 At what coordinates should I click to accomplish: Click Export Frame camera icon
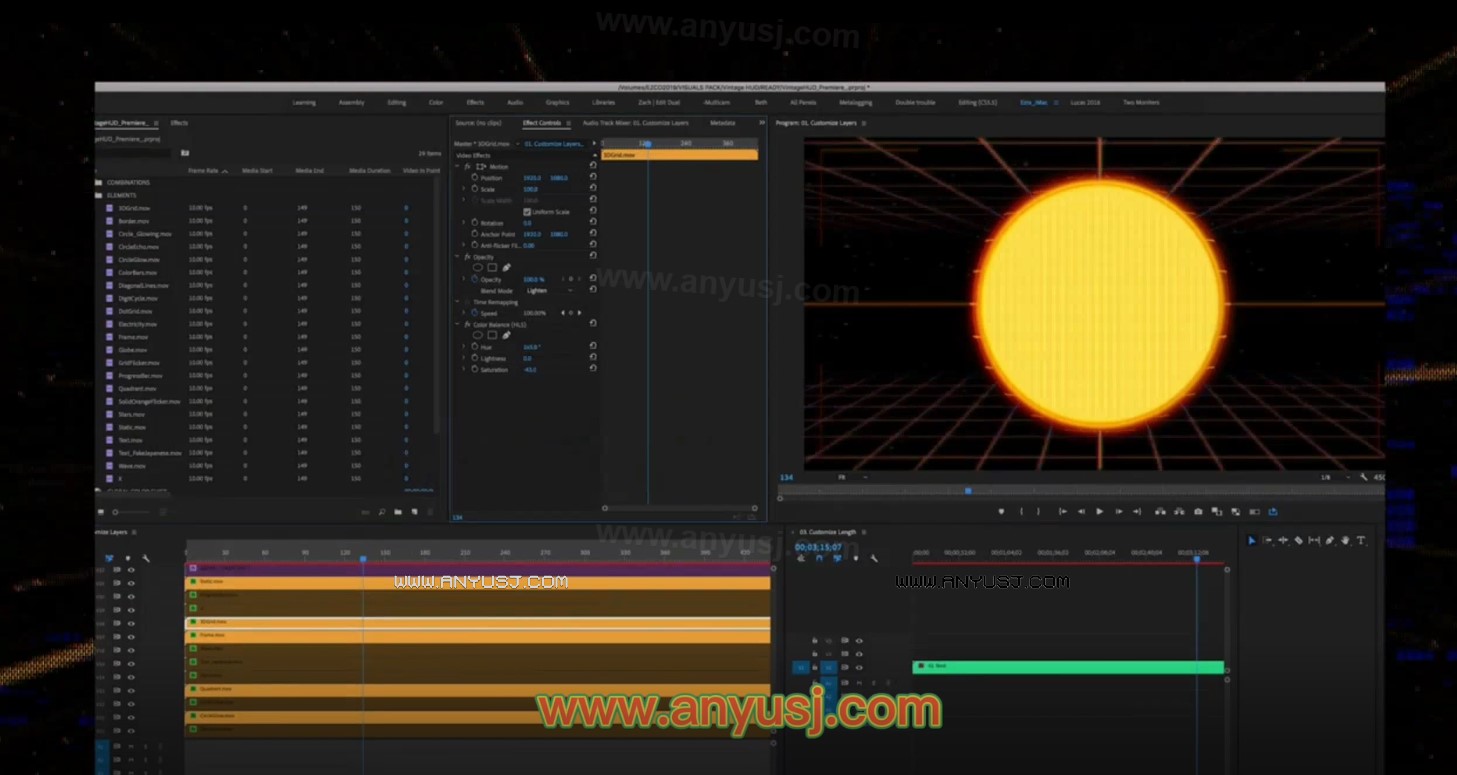tap(1198, 512)
